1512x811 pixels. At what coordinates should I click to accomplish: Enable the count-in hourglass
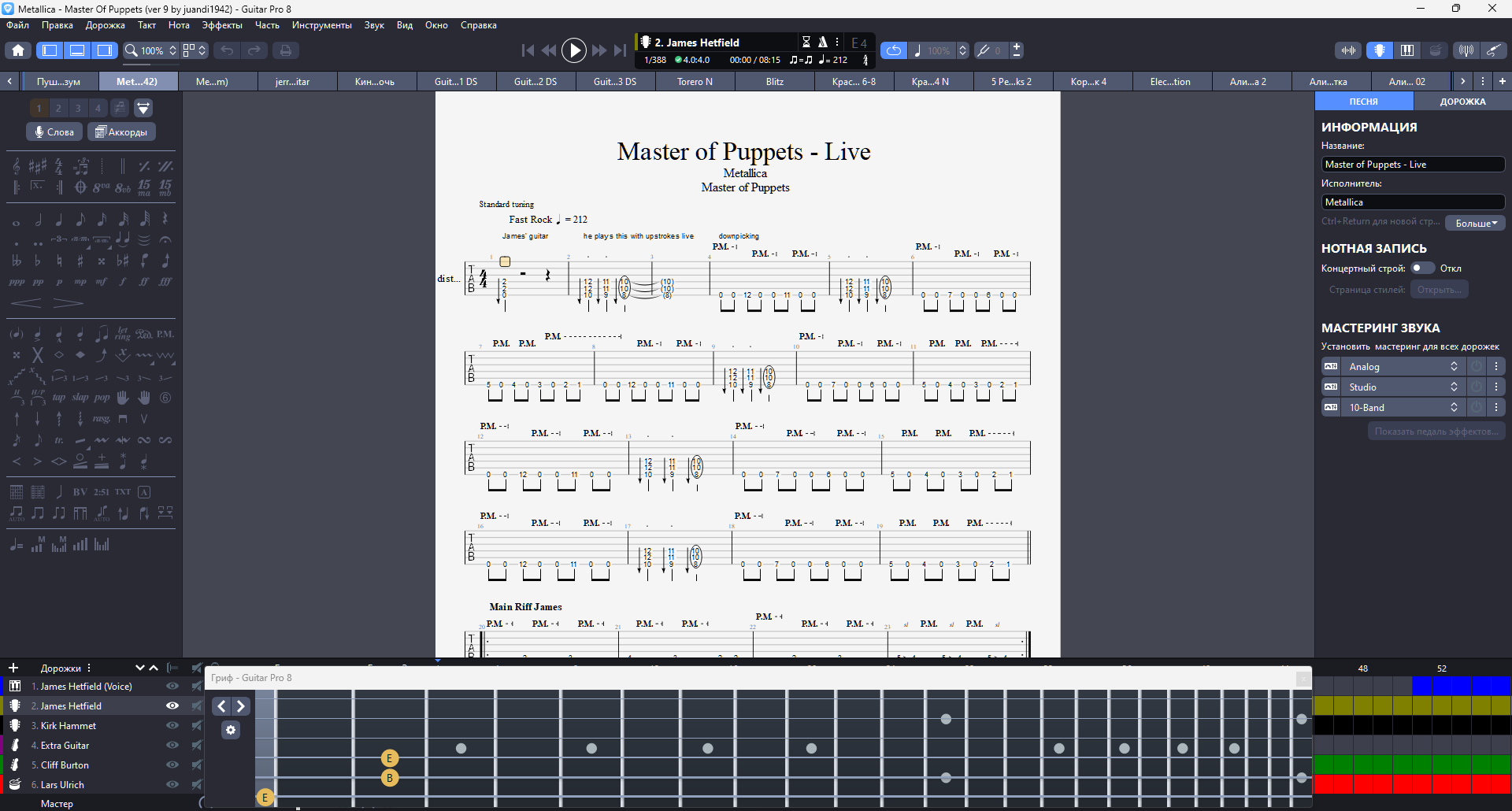coord(806,42)
